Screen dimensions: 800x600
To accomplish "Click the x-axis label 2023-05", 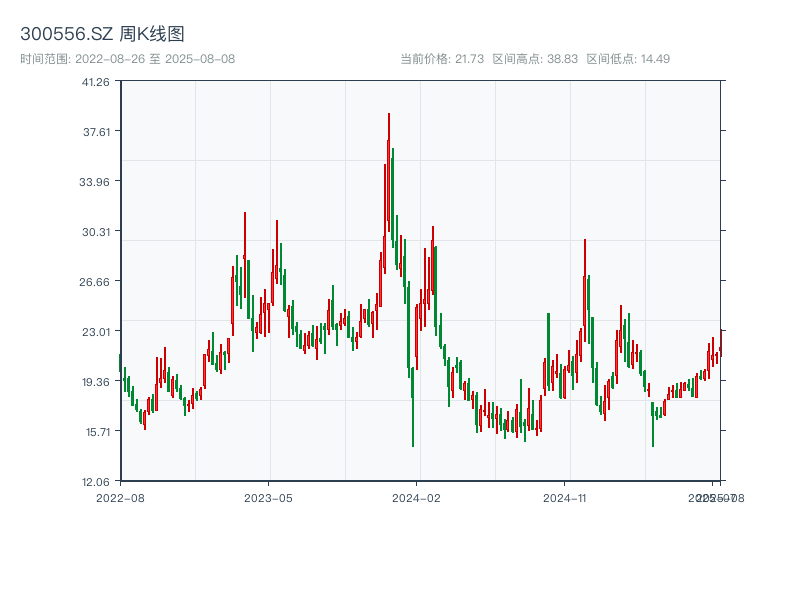I will [268, 498].
